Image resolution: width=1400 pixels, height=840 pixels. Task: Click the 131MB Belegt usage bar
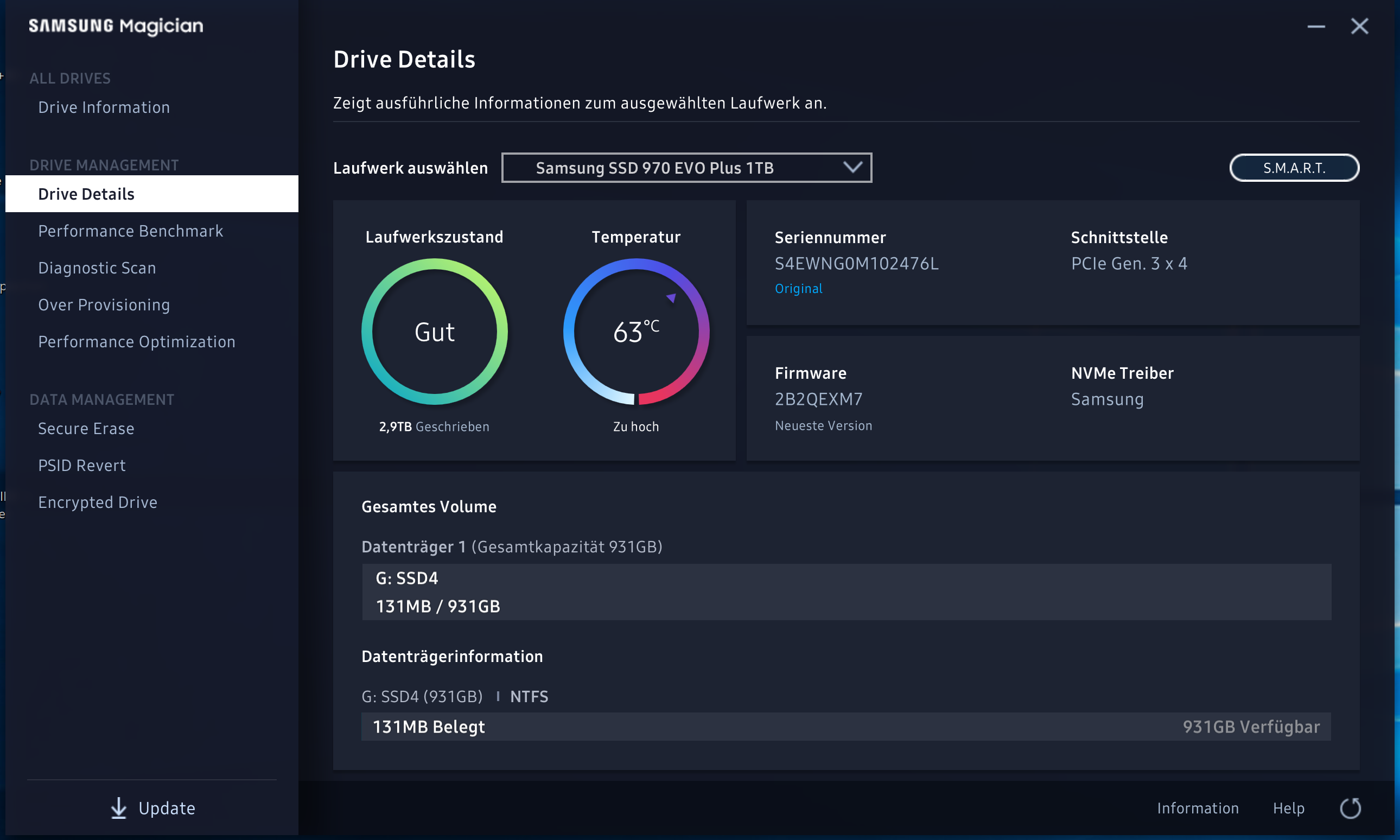(x=847, y=727)
